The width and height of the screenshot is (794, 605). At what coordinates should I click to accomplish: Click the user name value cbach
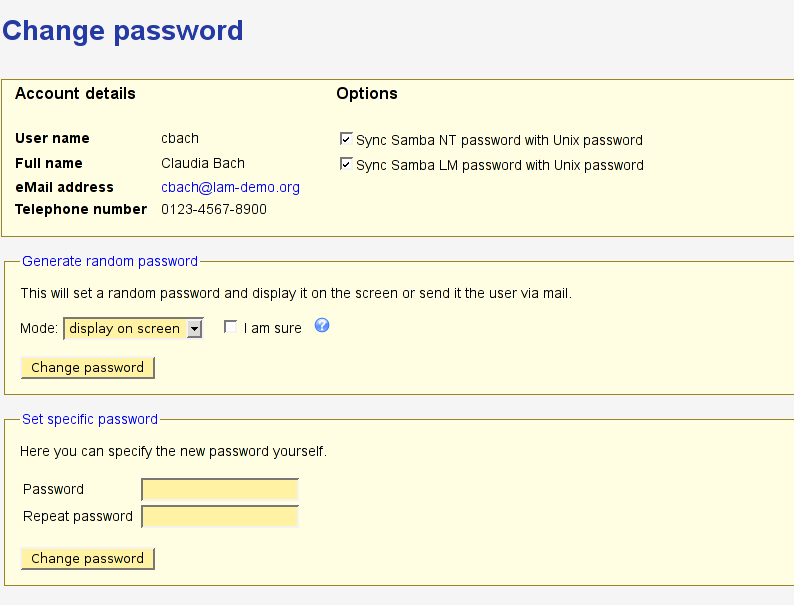pos(180,138)
